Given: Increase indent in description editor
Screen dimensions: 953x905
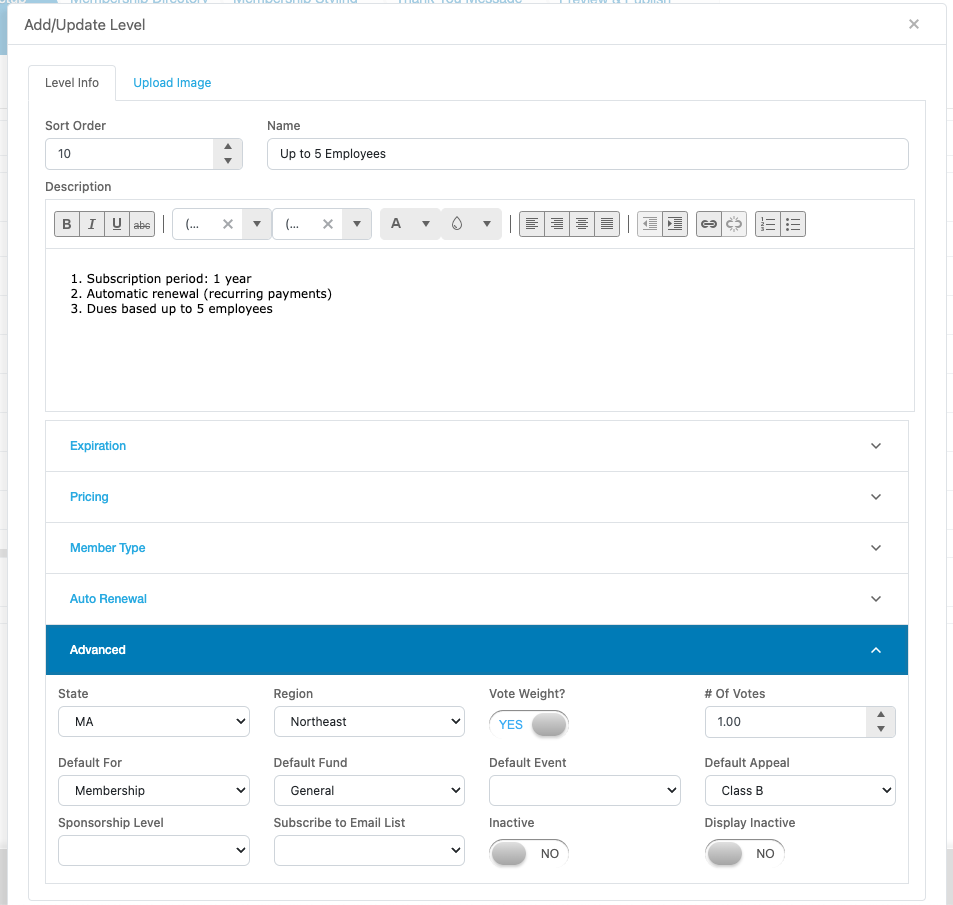Looking at the screenshot, I should [x=675, y=224].
